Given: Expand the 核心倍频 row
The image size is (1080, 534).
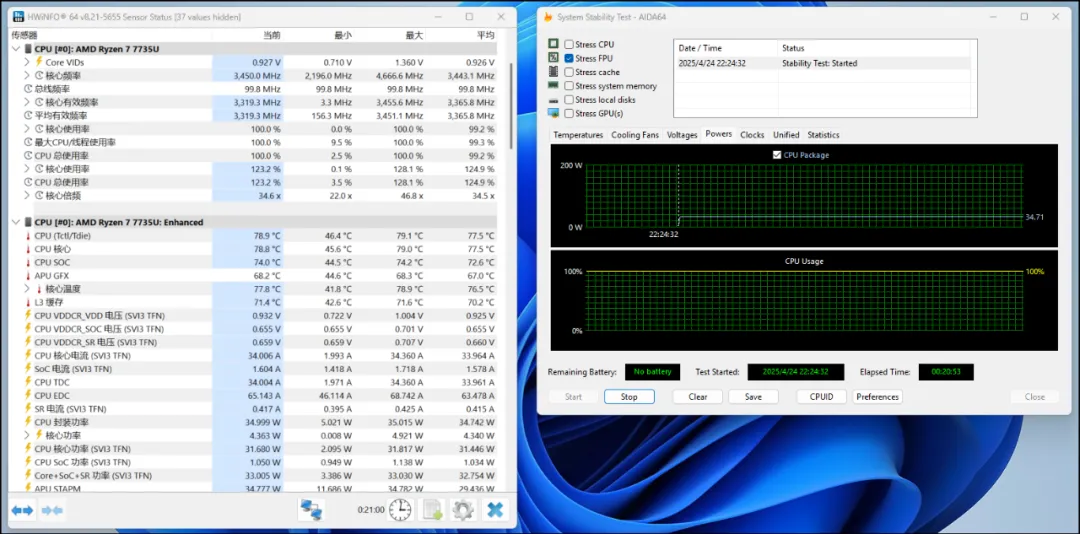Looking at the screenshot, I should (27, 196).
